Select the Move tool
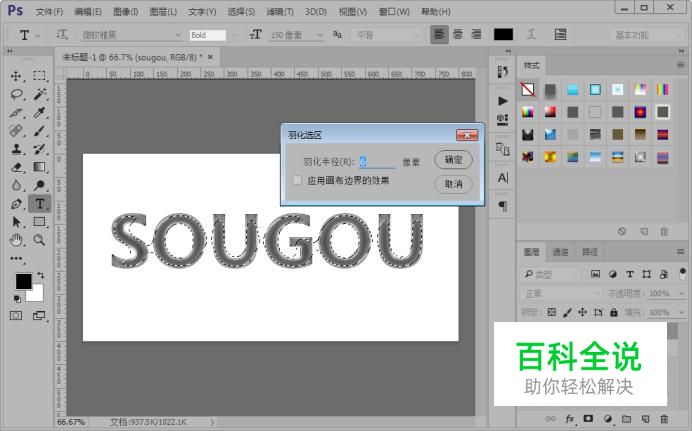Viewport: 692px width, 431px height. (16, 76)
